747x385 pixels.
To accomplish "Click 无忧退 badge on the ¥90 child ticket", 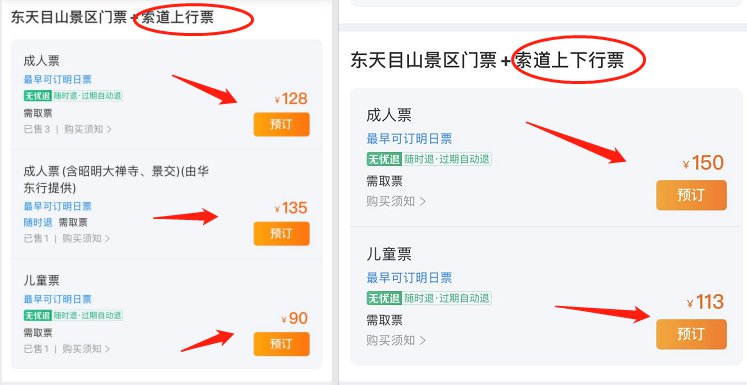I will [37, 315].
